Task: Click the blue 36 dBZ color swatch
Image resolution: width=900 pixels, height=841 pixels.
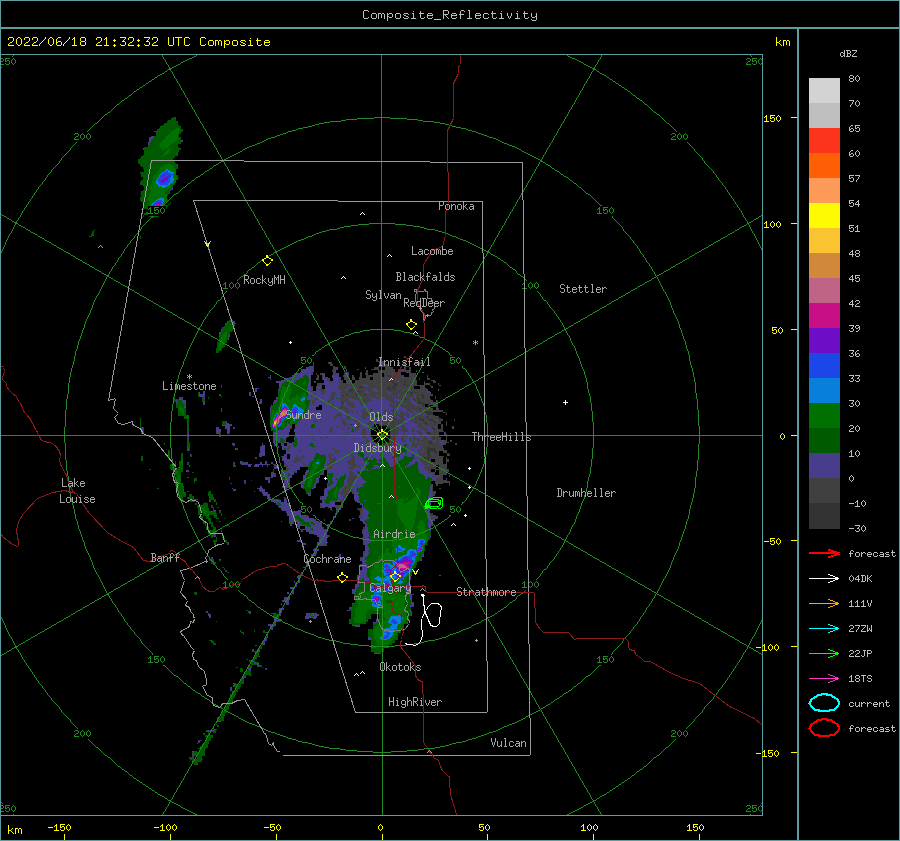Action: pos(824,366)
